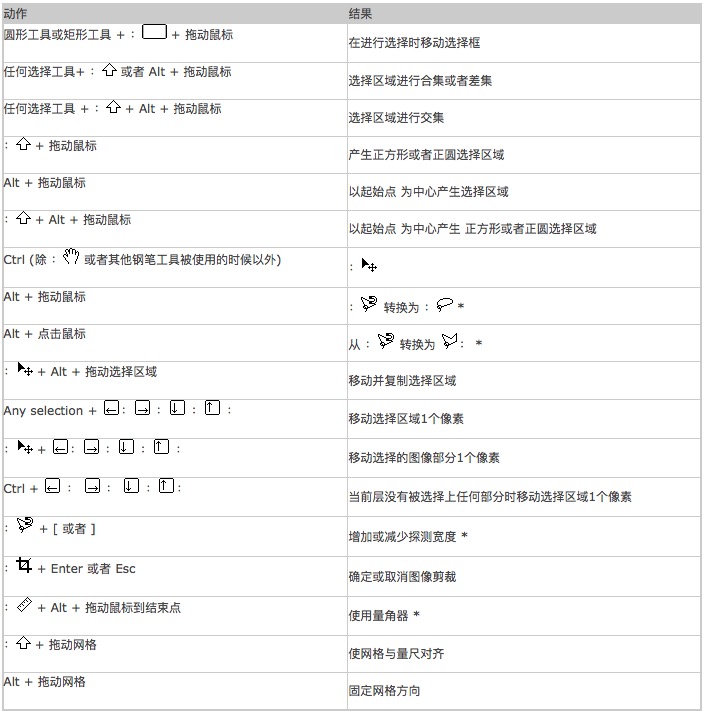This screenshot has width=704, height=715.
Task: Click the 使用量角器 result cell
Action: (x=383, y=614)
